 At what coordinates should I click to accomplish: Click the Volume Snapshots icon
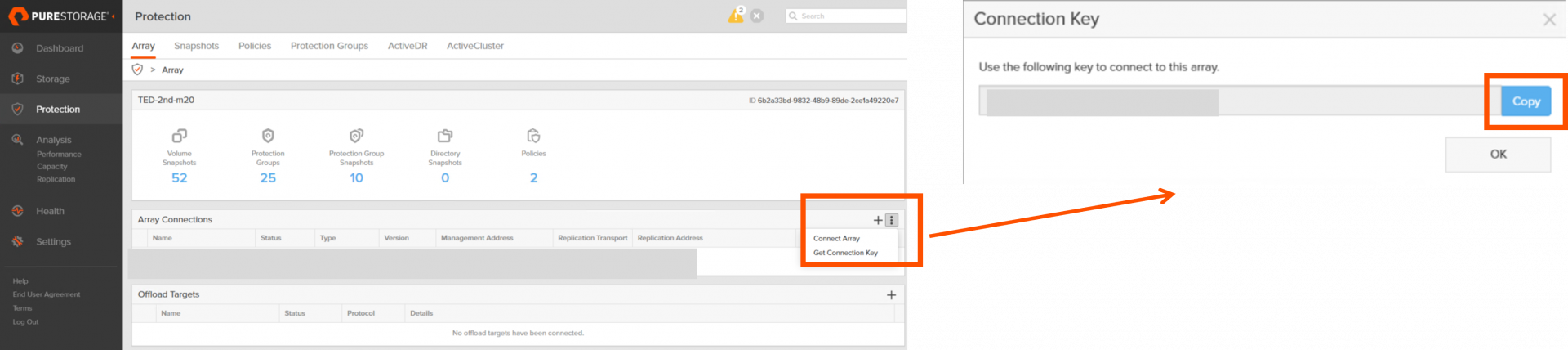coord(179,136)
